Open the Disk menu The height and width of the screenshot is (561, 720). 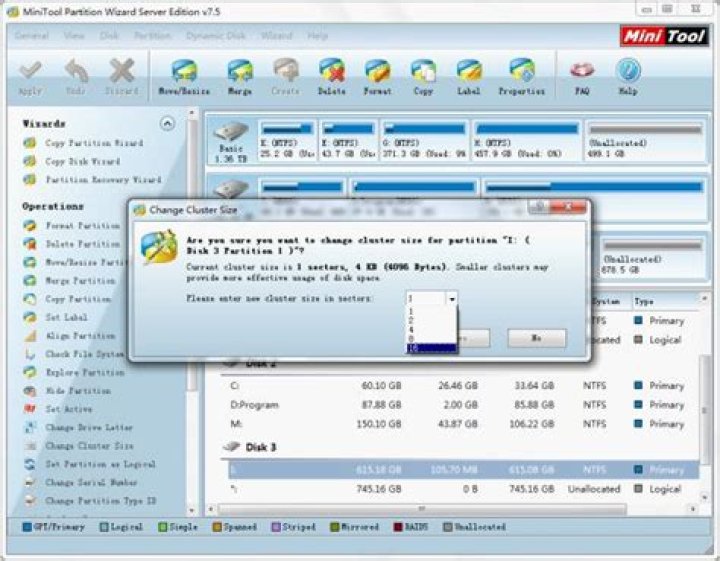pyautogui.click(x=109, y=36)
